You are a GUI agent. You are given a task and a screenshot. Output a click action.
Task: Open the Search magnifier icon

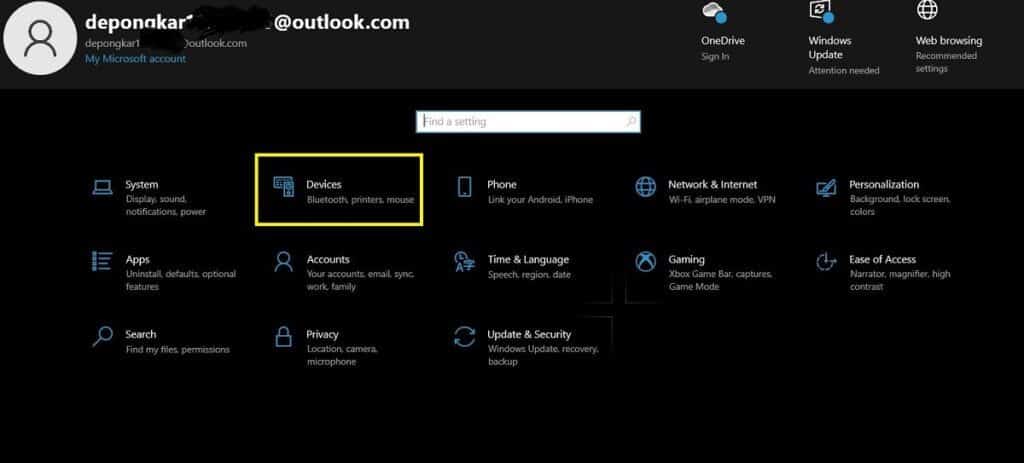[x=103, y=336]
